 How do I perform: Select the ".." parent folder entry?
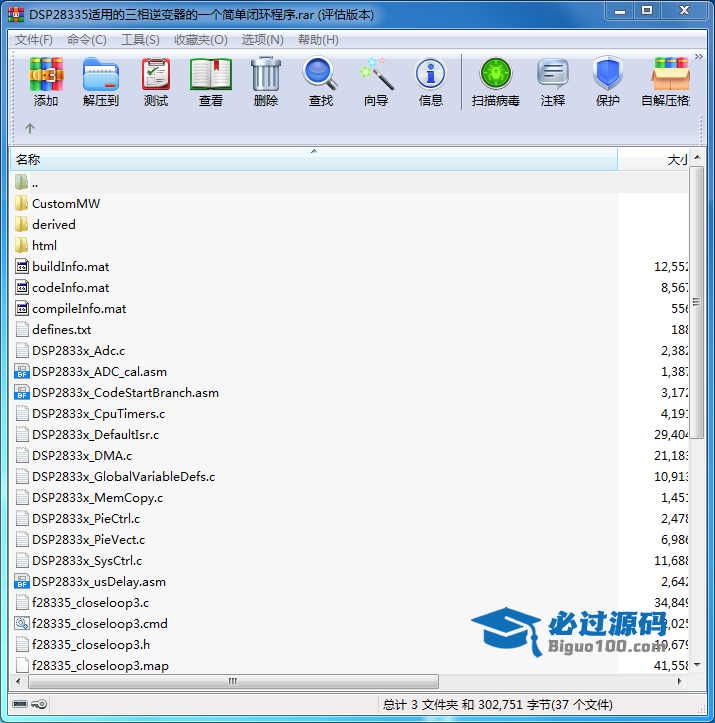click(34, 182)
